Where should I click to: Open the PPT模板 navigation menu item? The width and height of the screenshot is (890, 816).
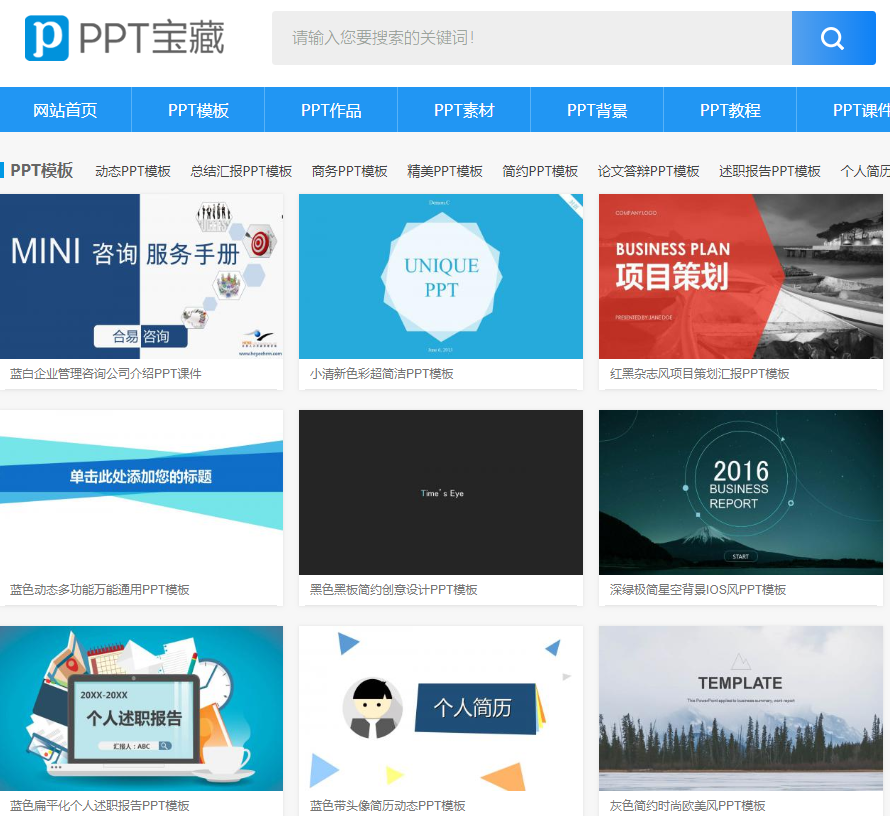point(198,110)
